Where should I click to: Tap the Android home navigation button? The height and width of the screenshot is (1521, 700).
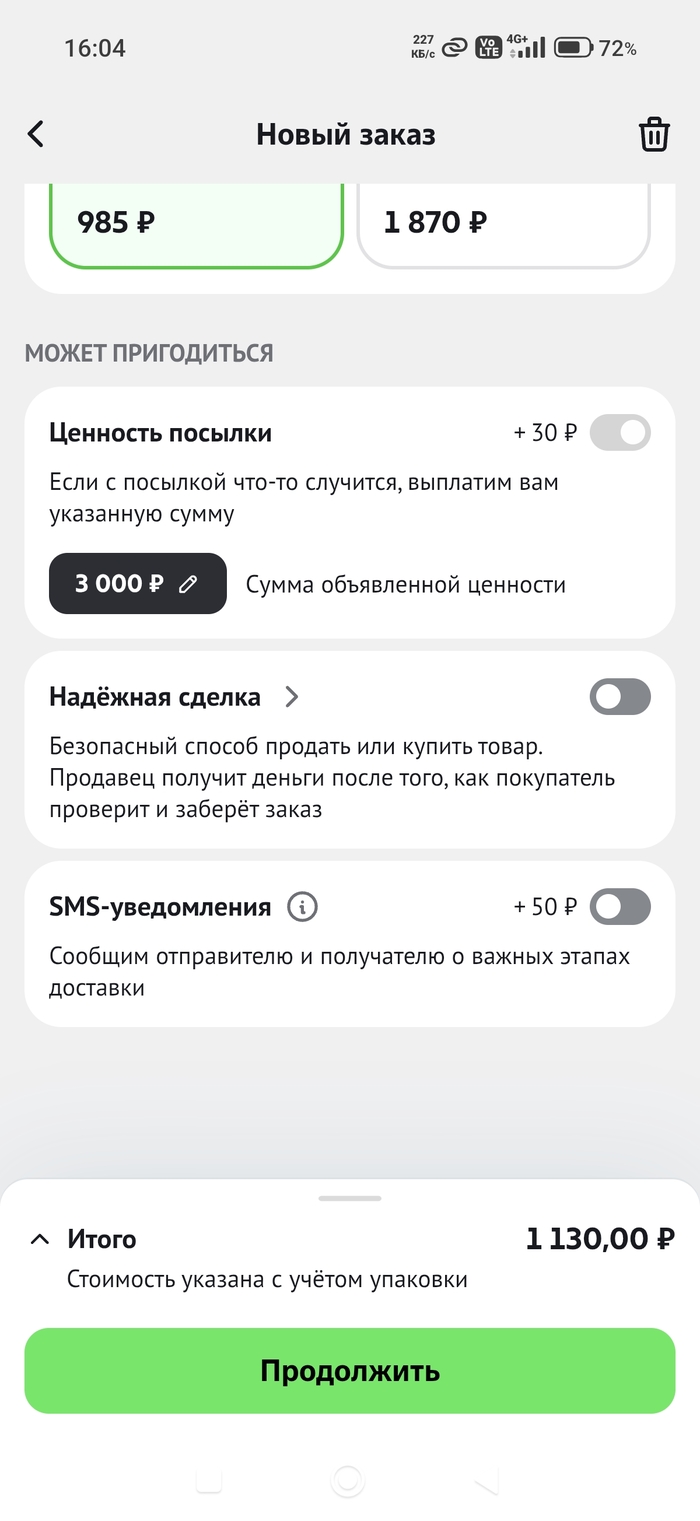348,1481
